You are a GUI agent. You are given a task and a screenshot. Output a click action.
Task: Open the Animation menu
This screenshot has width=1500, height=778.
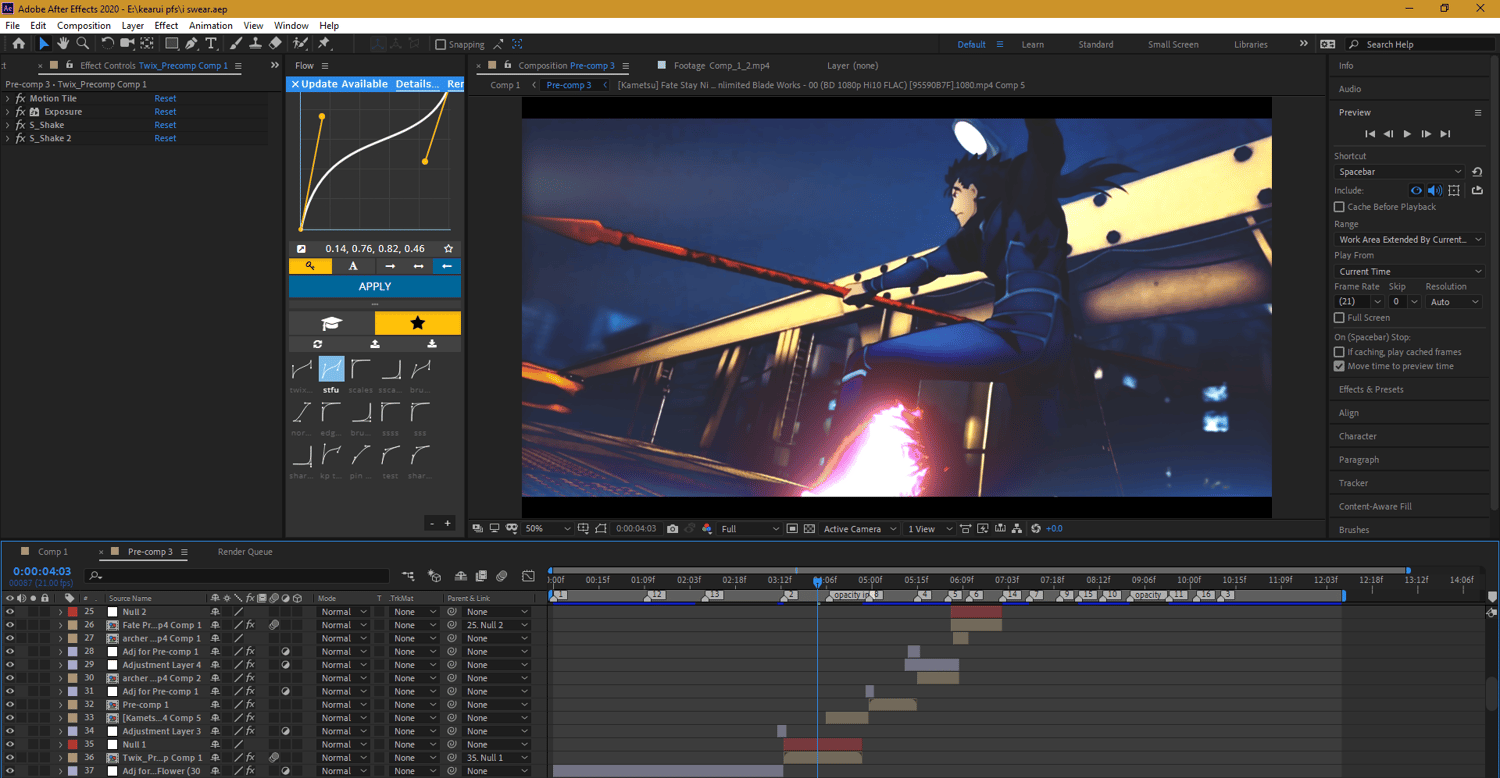(210, 26)
